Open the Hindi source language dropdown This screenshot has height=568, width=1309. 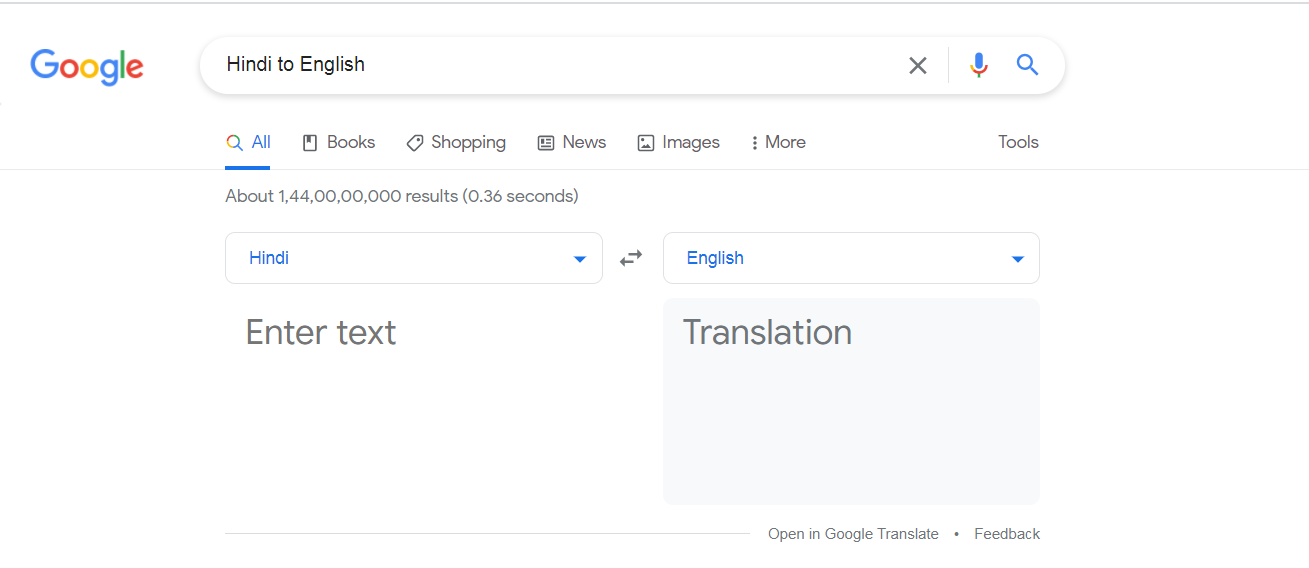pos(414,258)
